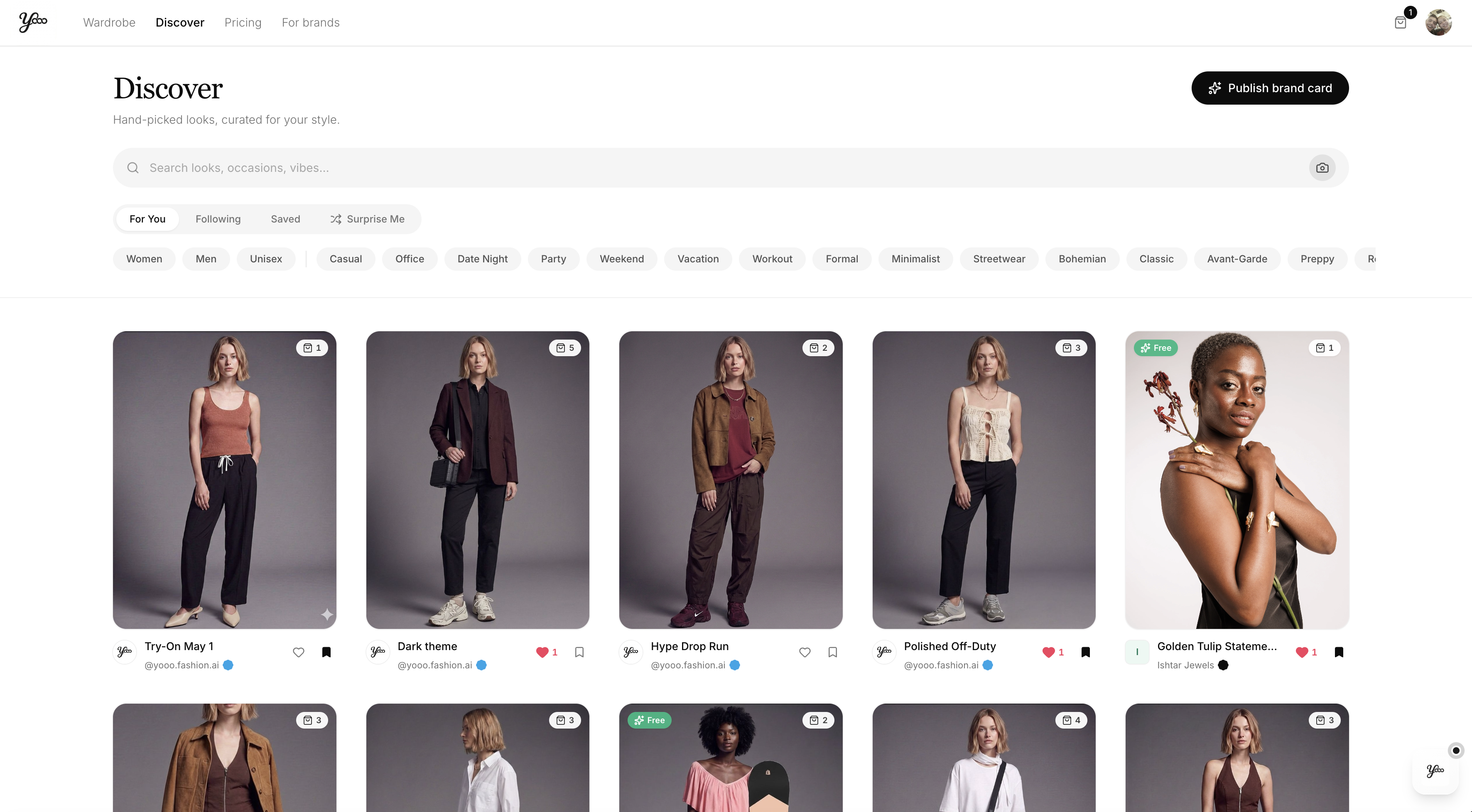Open @yooo.fashion.ai under Hype Drop Run
The image size is (1472, 812).
coord(688,665)
